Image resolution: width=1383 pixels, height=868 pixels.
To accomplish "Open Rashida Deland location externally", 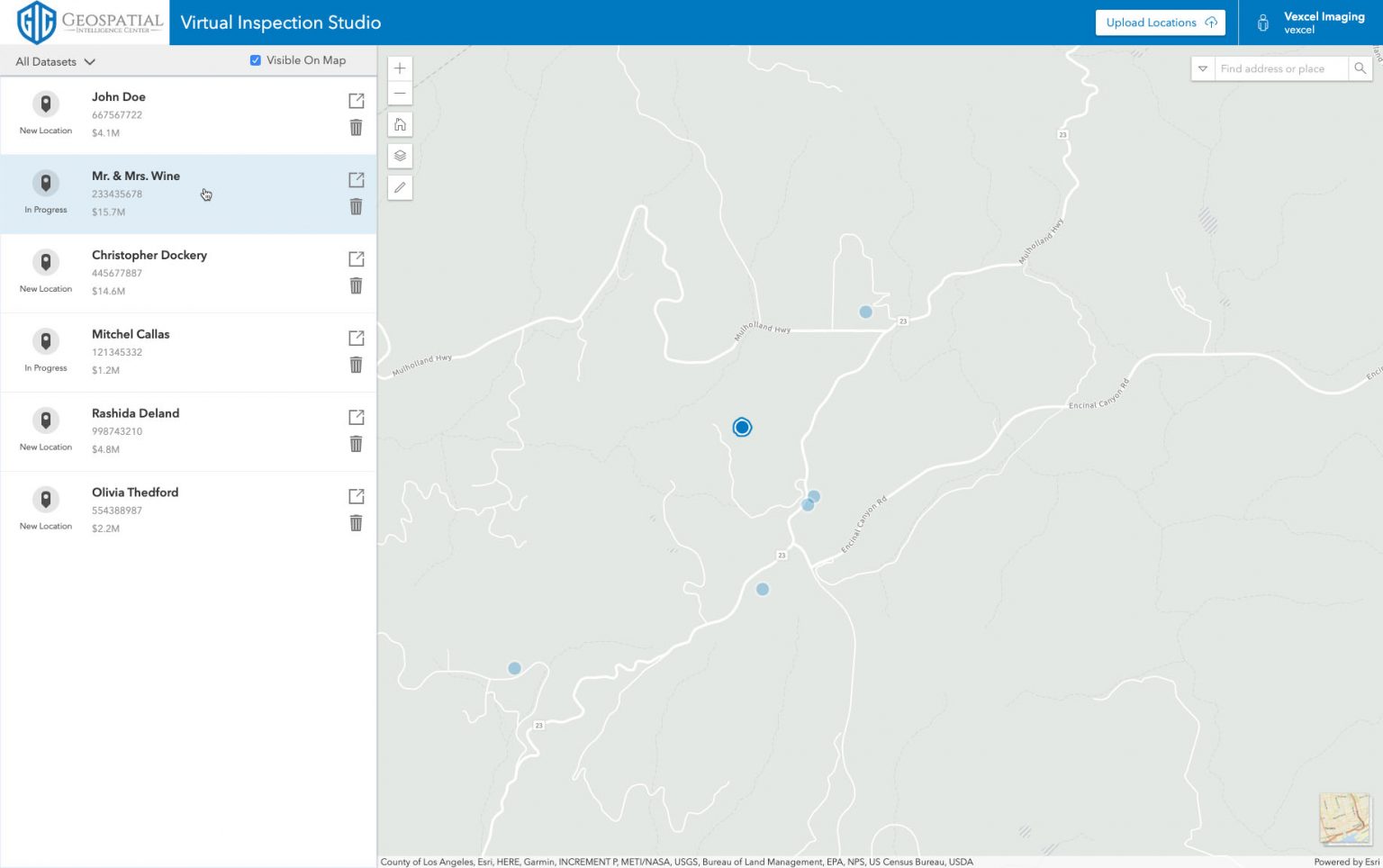I will [x=357, y=418].
